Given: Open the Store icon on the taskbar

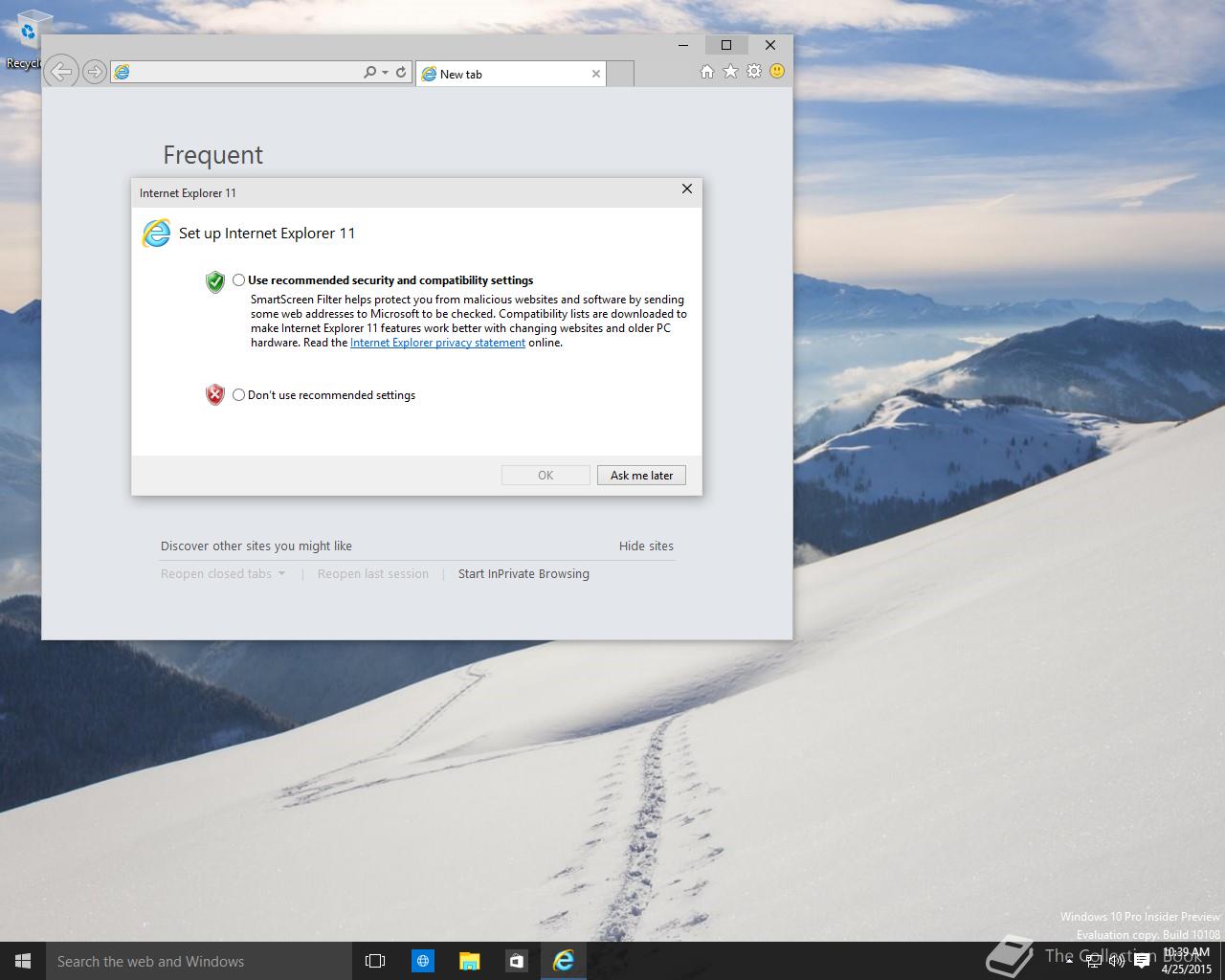Looking at the screenshot, I should coord(516,961).
